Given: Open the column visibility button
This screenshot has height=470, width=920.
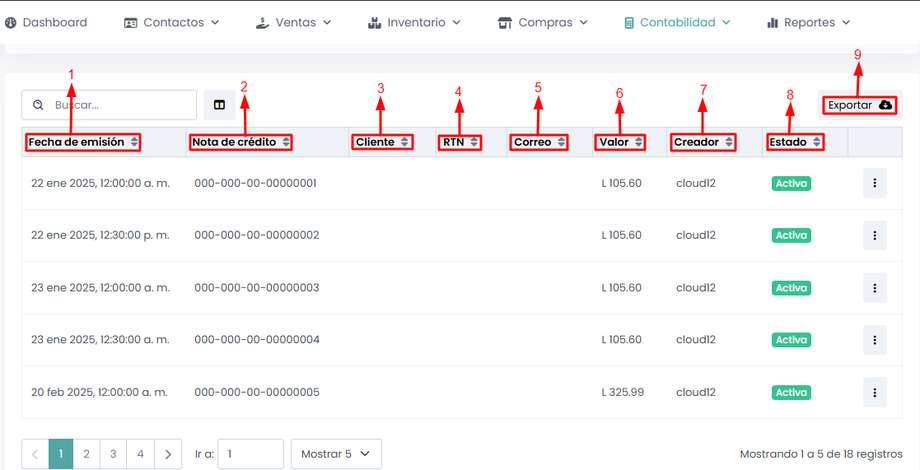Looking at the screenshot, I should coord(219,105).
